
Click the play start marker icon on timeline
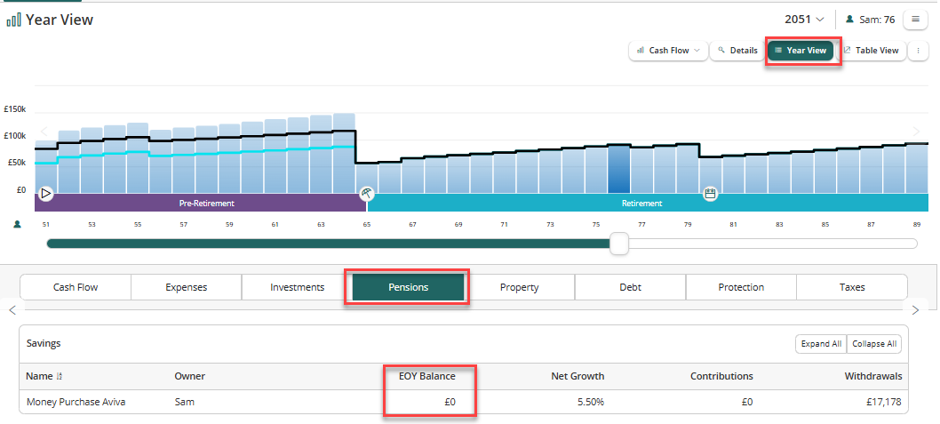point(46,194)
